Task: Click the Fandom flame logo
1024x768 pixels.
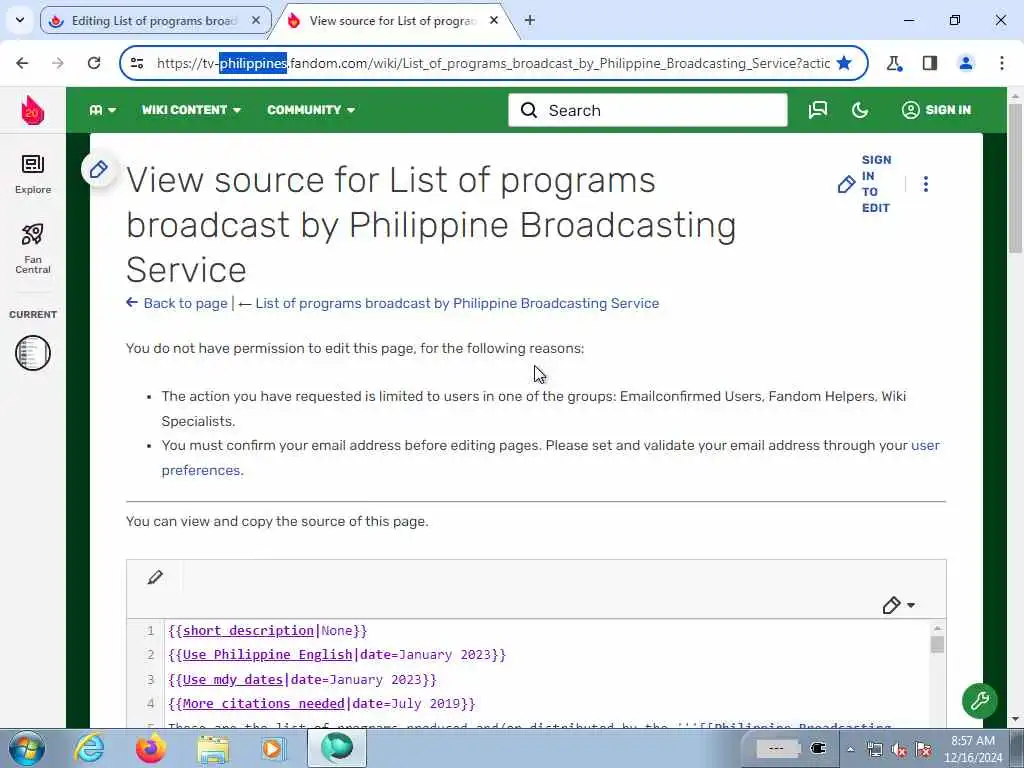Action: tap(33, 110)
